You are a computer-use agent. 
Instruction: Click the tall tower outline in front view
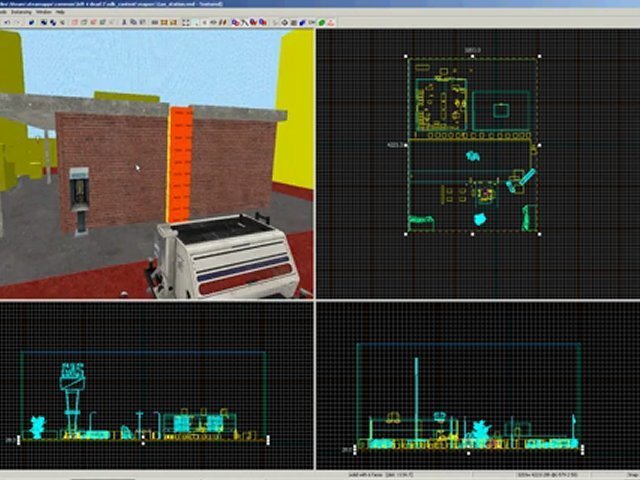[71, 395]
